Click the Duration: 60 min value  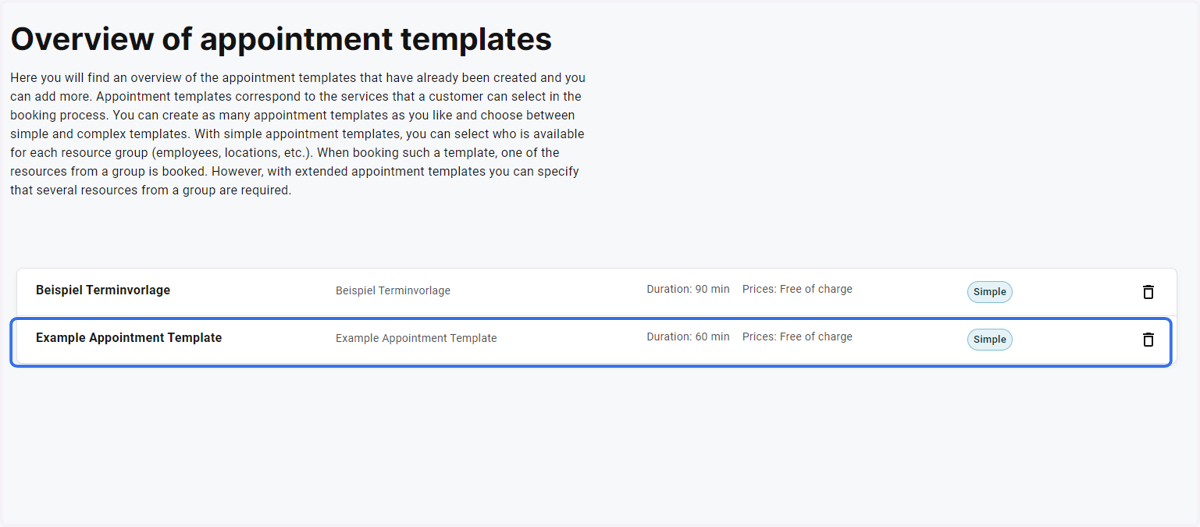click(x=688, y=337)
